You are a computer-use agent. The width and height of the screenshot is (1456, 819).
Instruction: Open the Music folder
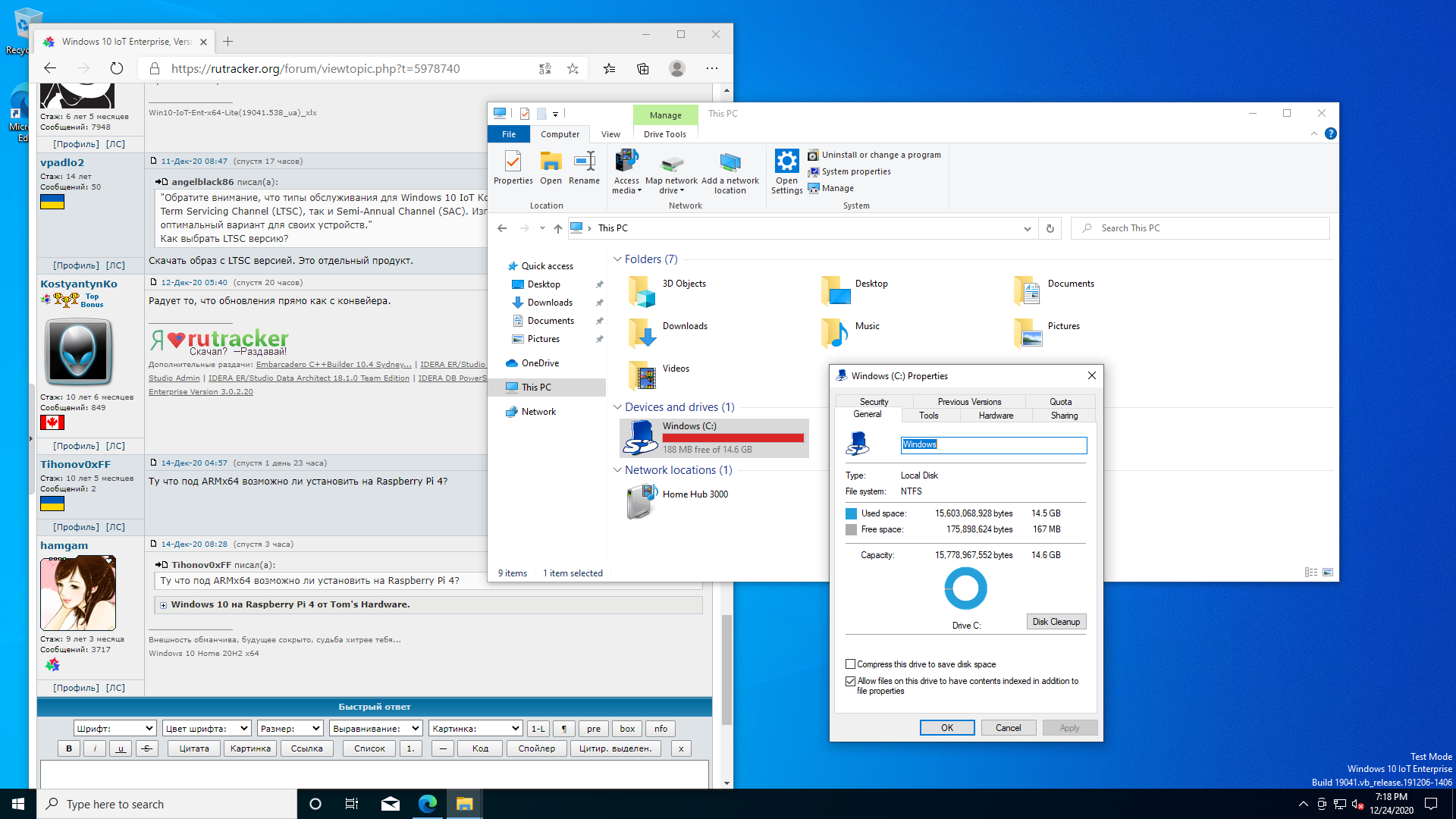point(851,334)
